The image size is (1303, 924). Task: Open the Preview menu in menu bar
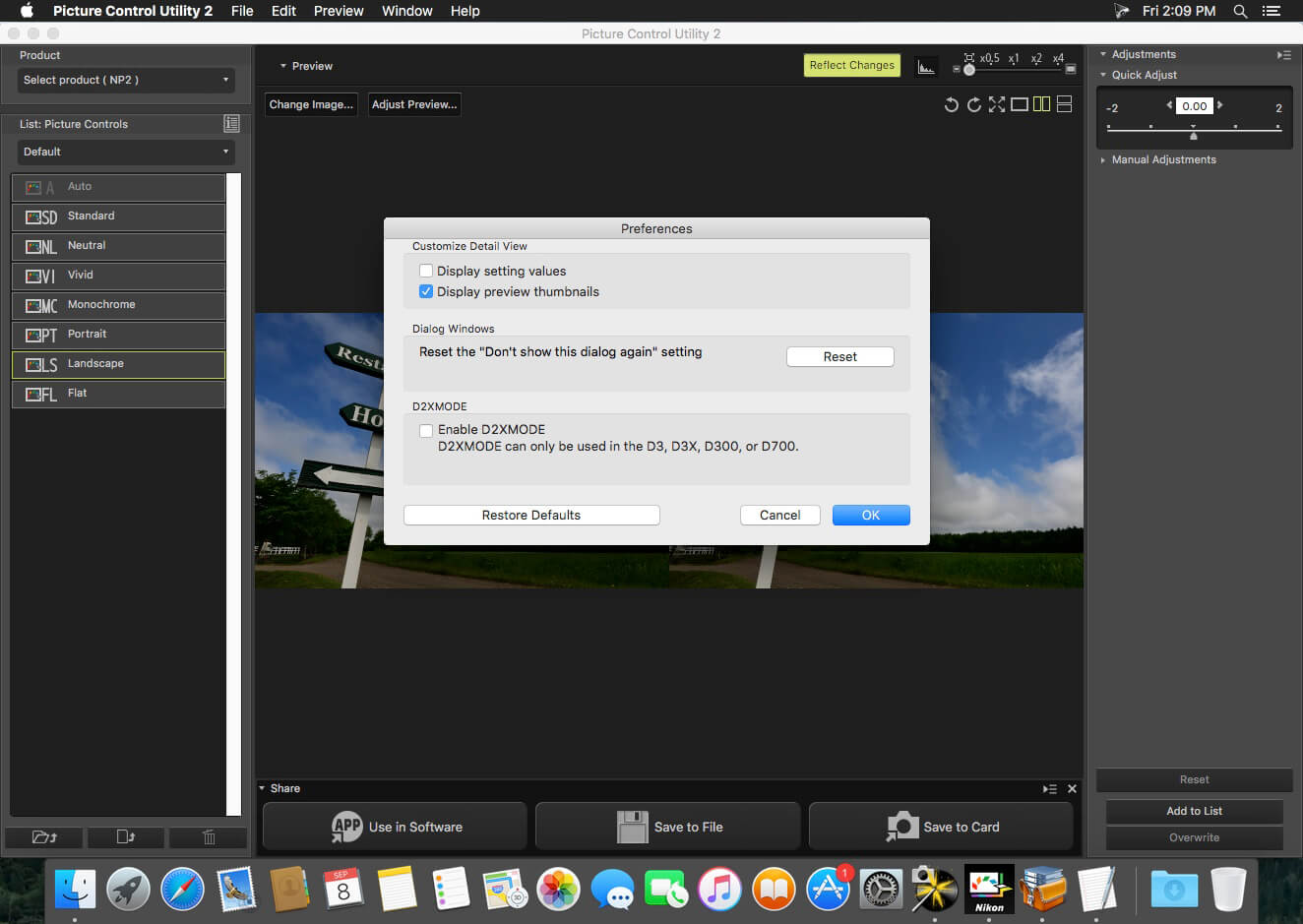point(339,11)
